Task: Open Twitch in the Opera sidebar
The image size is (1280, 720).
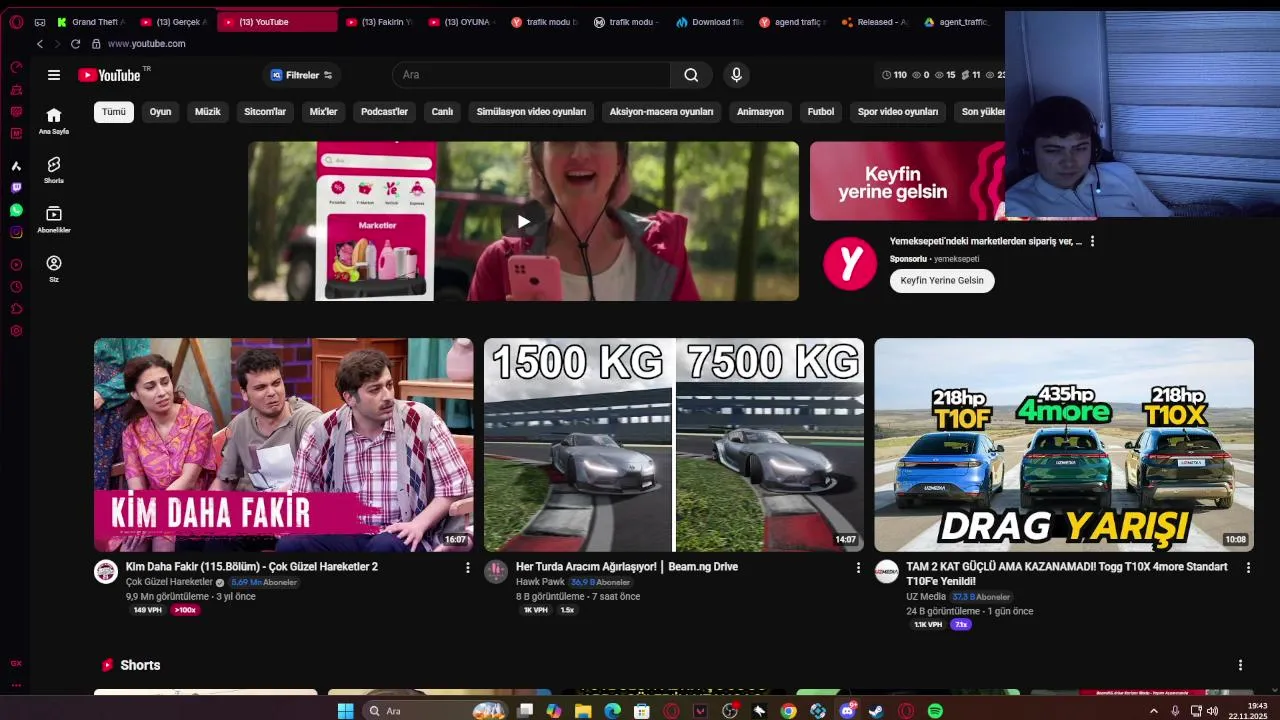Action: (16, 188)
